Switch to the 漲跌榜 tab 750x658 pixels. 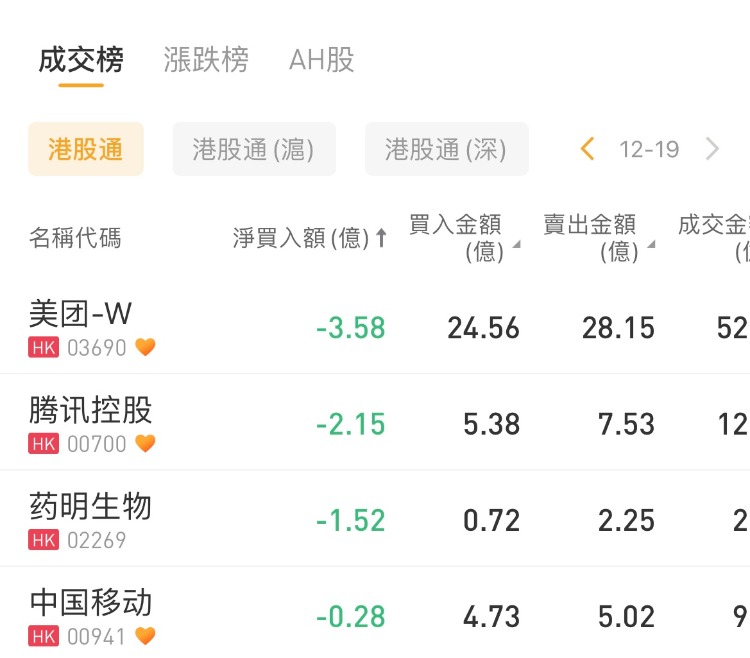click(x=206, y=60)
